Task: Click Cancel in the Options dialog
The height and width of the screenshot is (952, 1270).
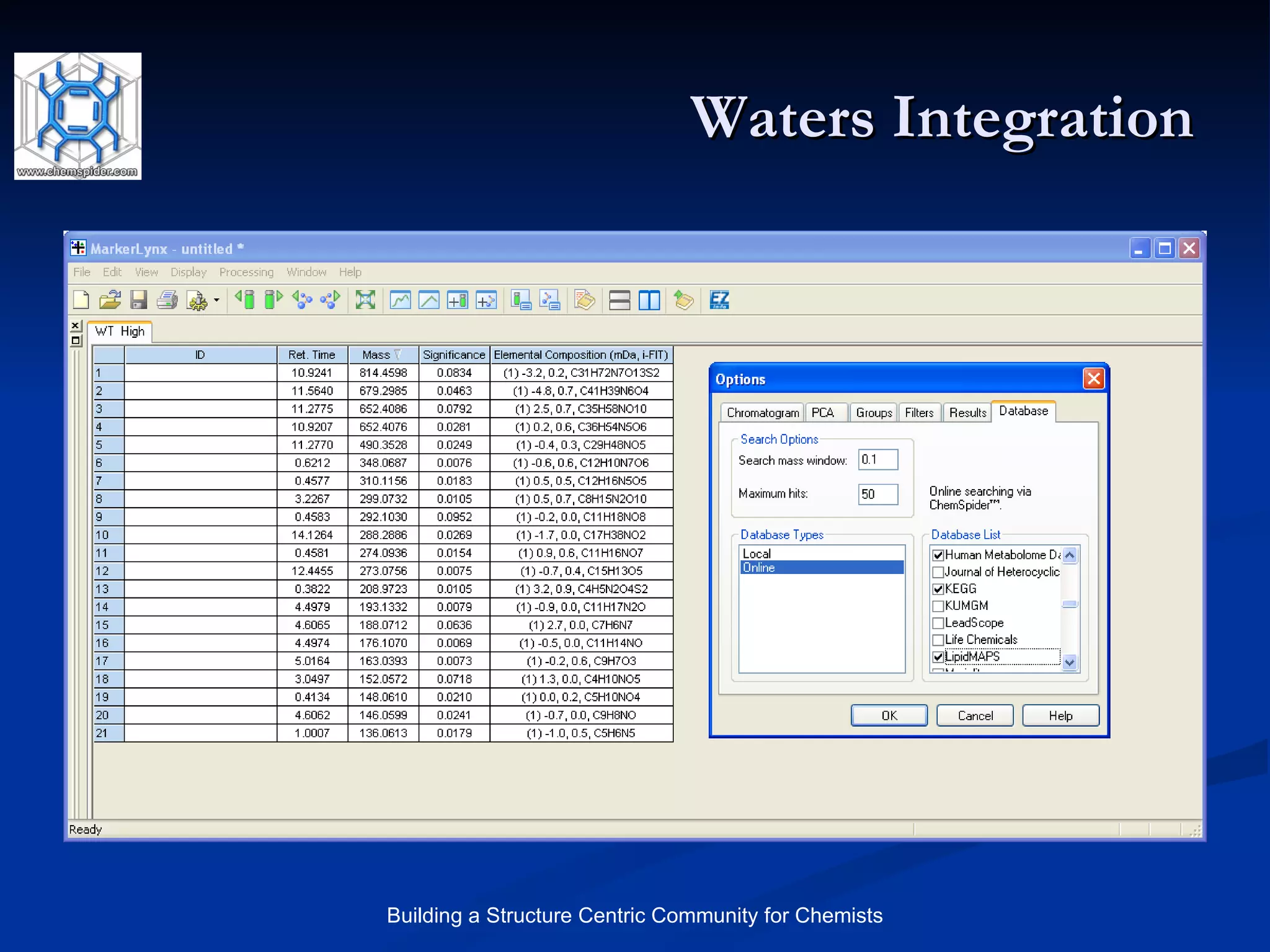Action: click(975, 716)
